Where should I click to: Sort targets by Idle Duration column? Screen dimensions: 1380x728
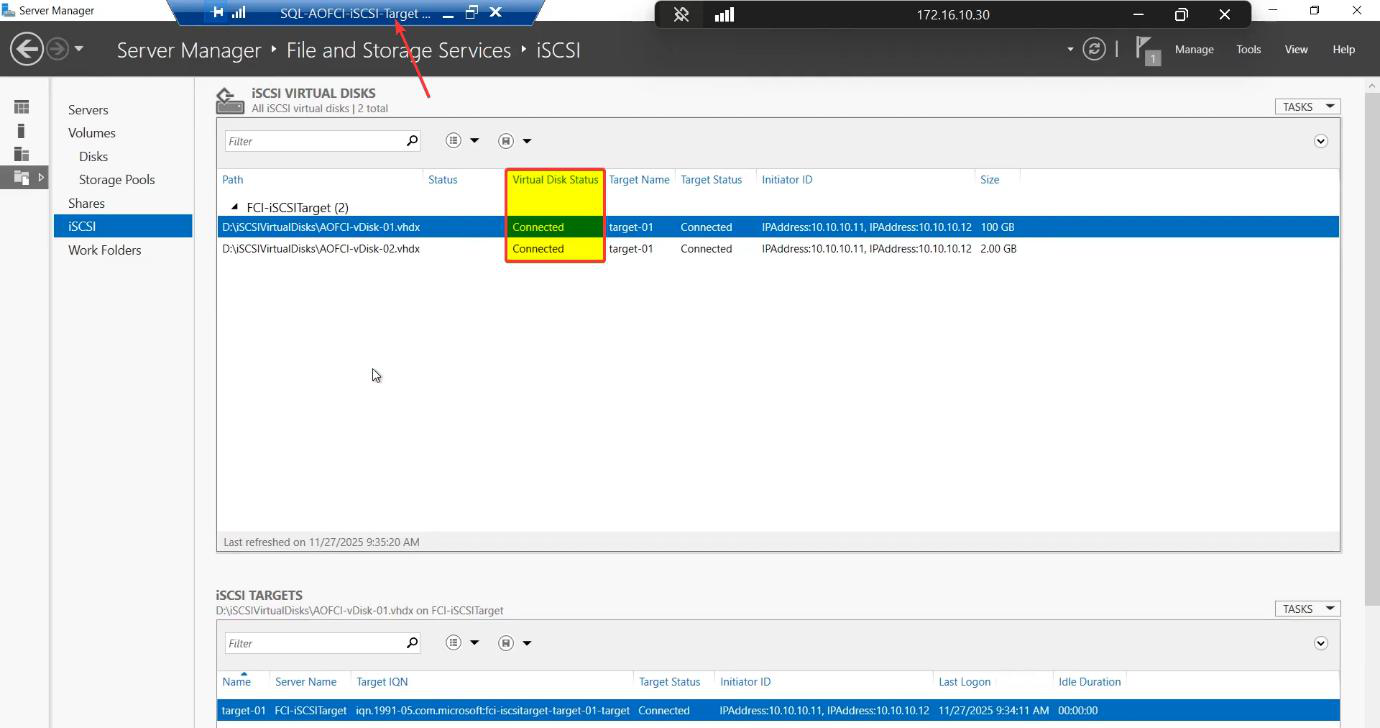[x=1089, y=682]
